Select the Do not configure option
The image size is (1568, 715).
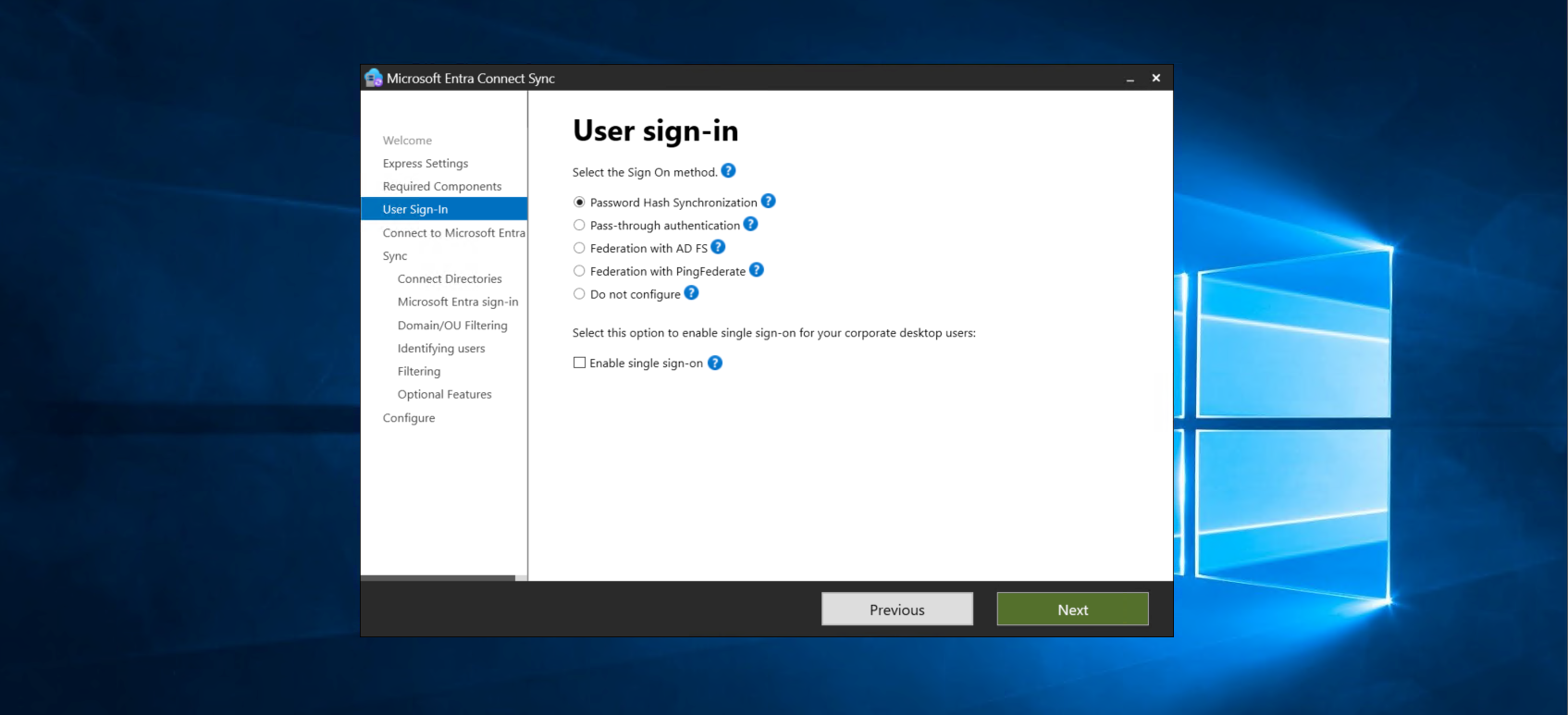click(x=579, y=294)
